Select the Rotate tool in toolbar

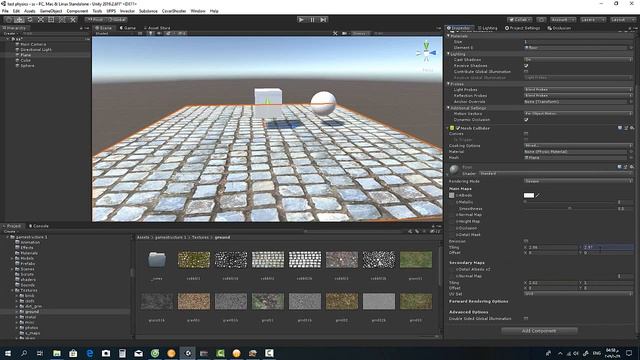(30, 20)
